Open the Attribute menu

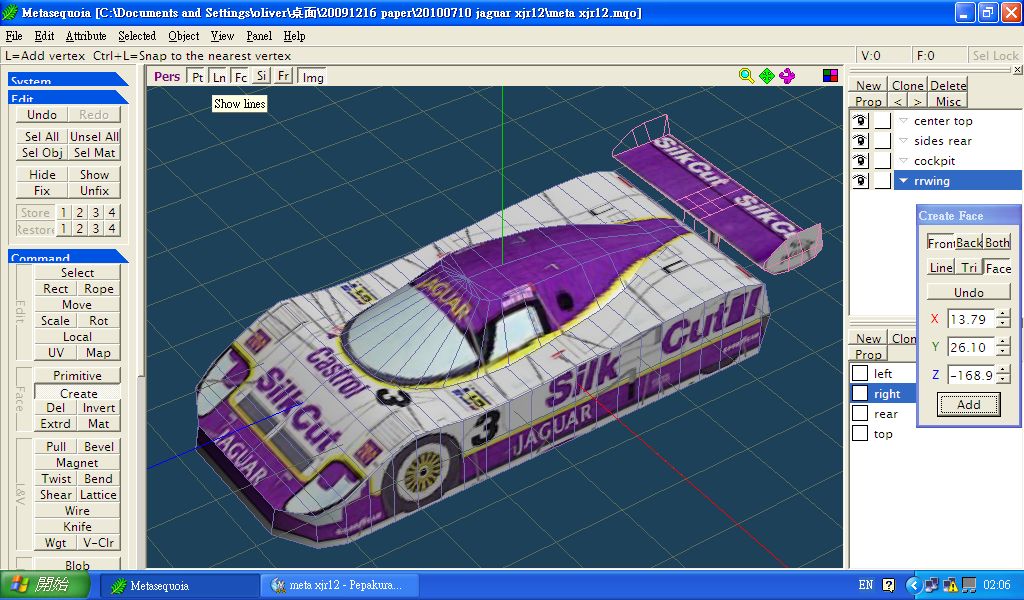[x=86, y=36]
